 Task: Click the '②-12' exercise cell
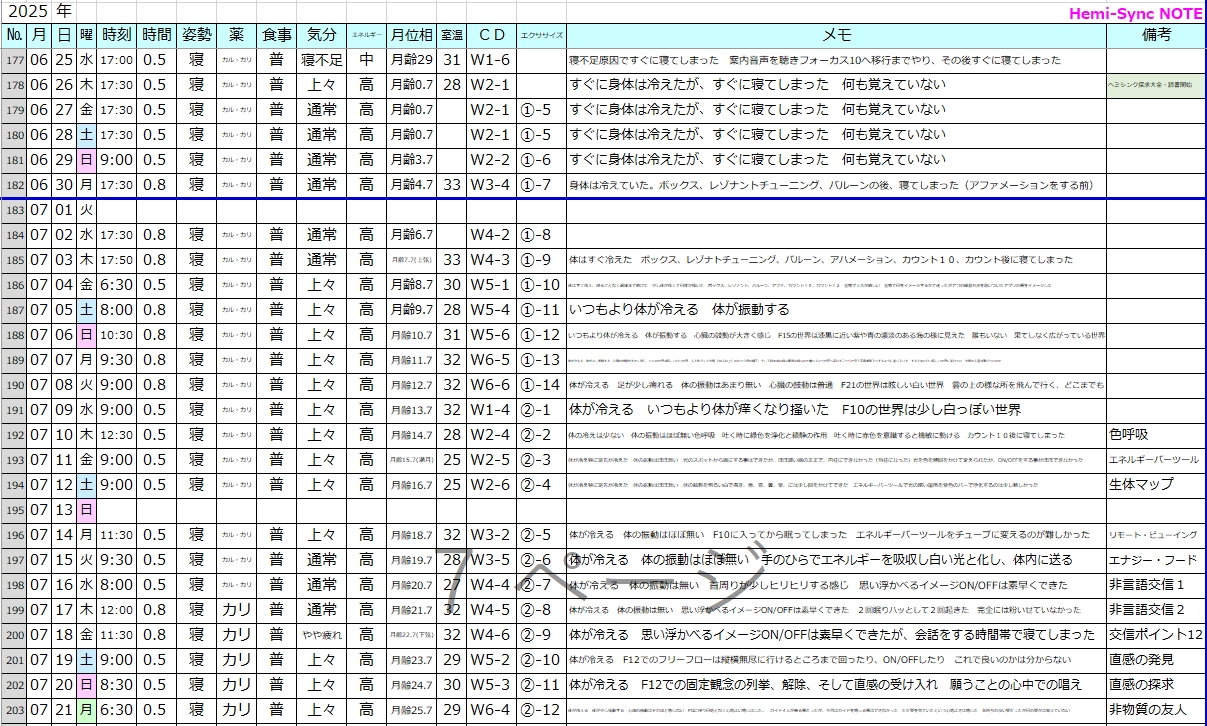(x=541, y=710)
